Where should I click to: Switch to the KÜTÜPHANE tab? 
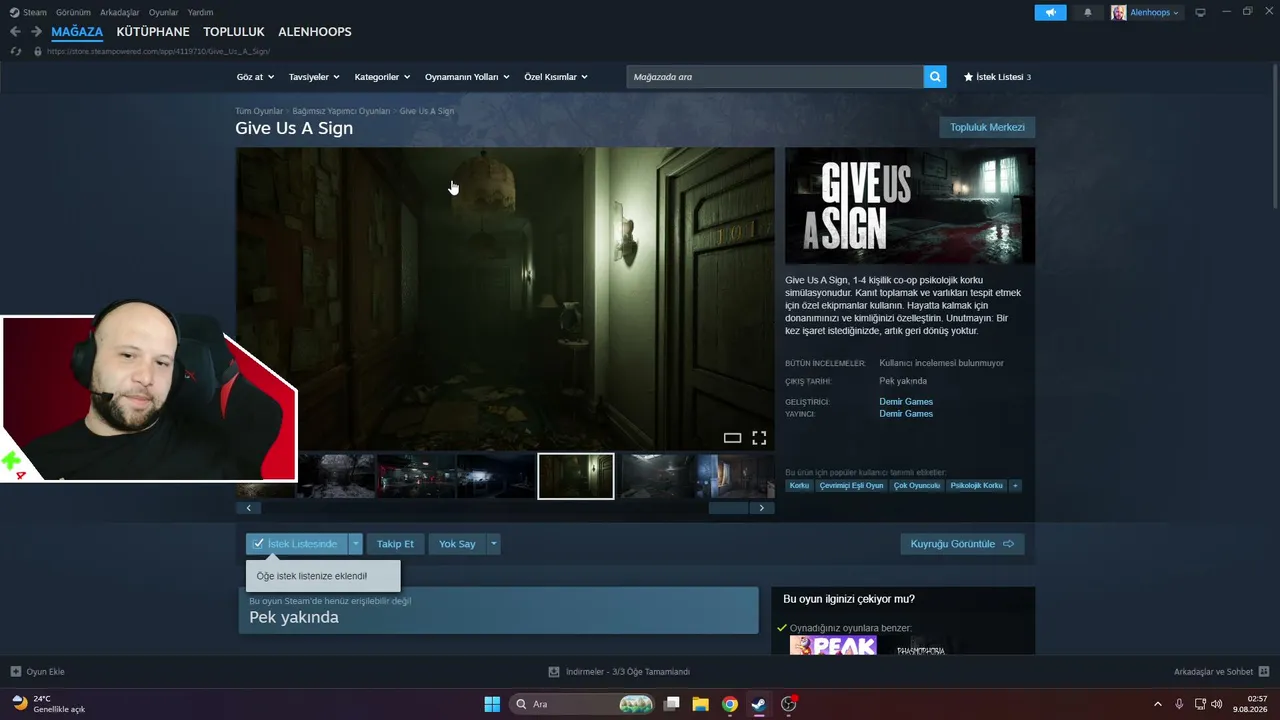click(153, 32)
